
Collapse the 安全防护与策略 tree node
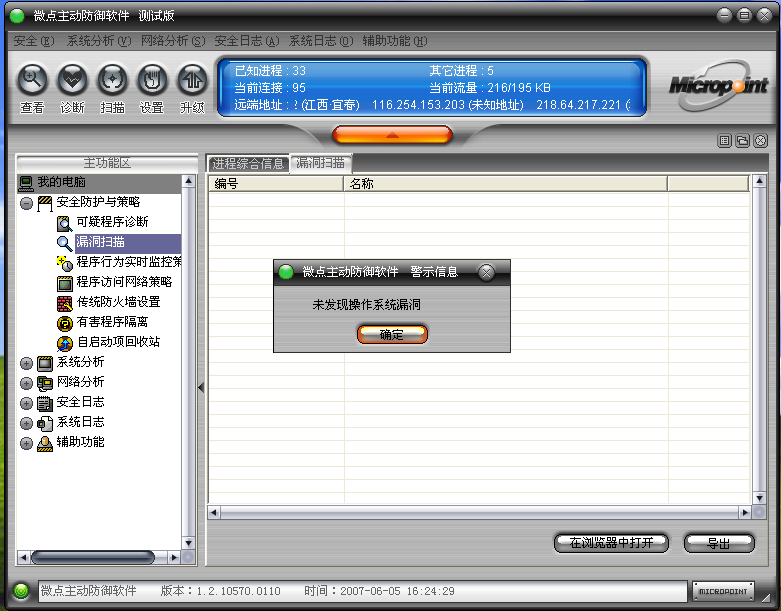26,203
